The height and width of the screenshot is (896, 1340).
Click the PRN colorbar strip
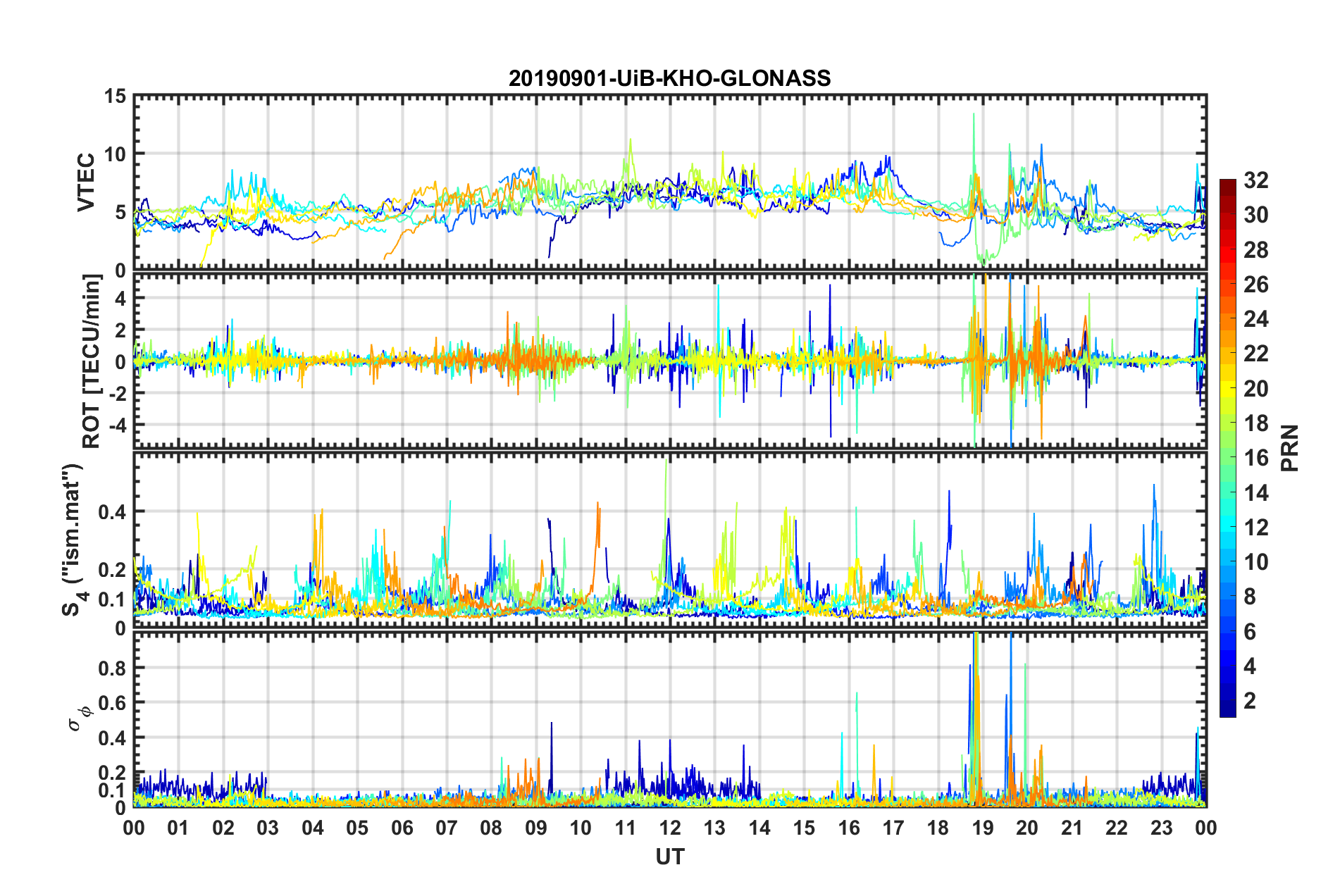coord(1227,448)
